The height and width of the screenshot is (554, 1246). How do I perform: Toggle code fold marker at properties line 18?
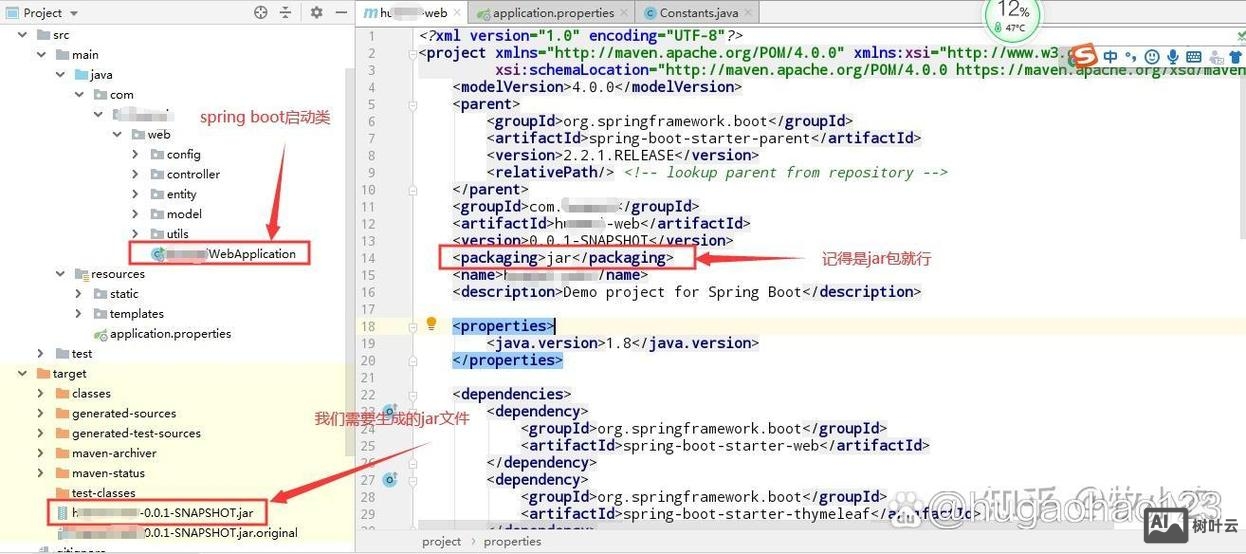coord(412,326)
